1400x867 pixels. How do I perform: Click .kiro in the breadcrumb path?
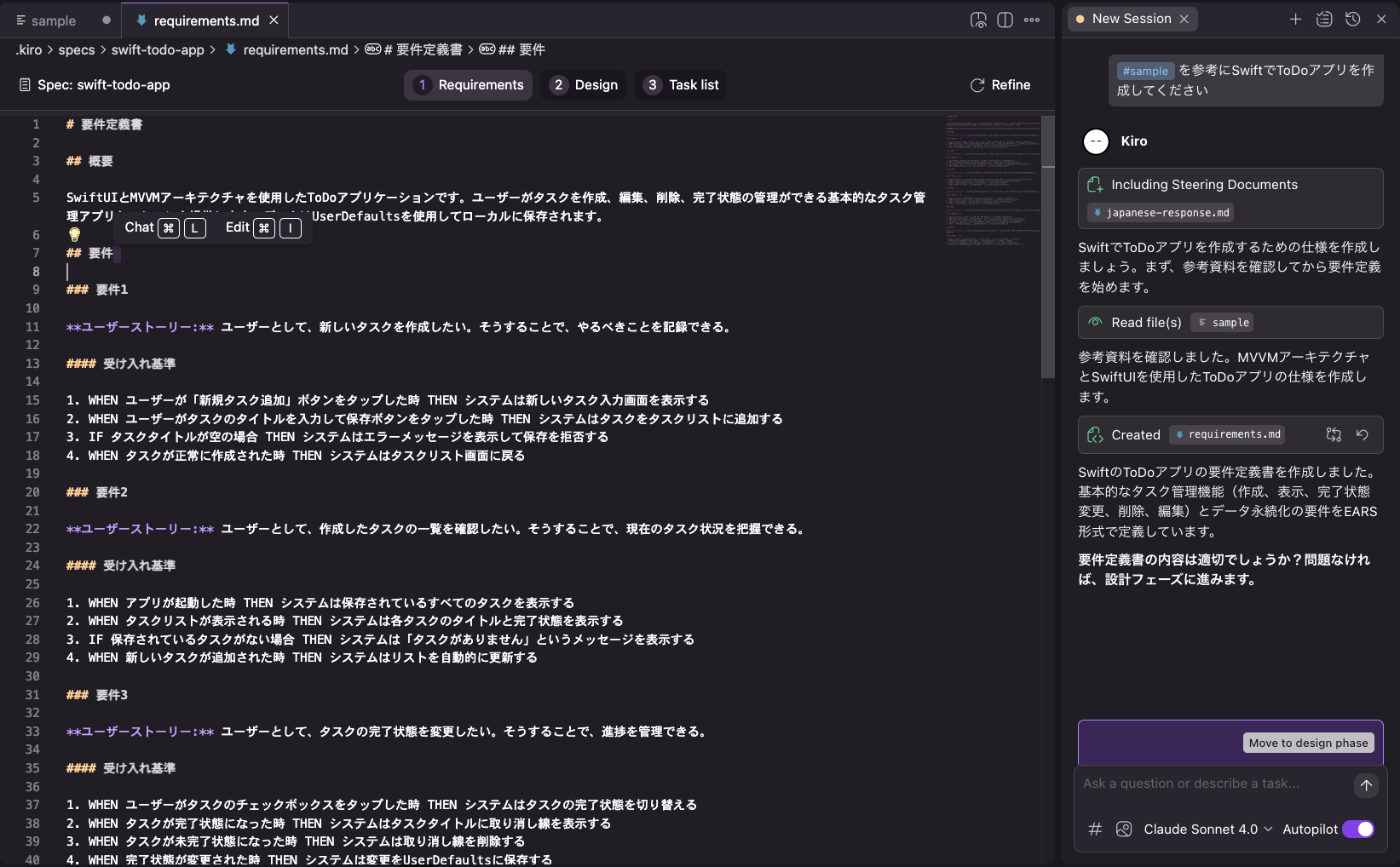(29, 49)
